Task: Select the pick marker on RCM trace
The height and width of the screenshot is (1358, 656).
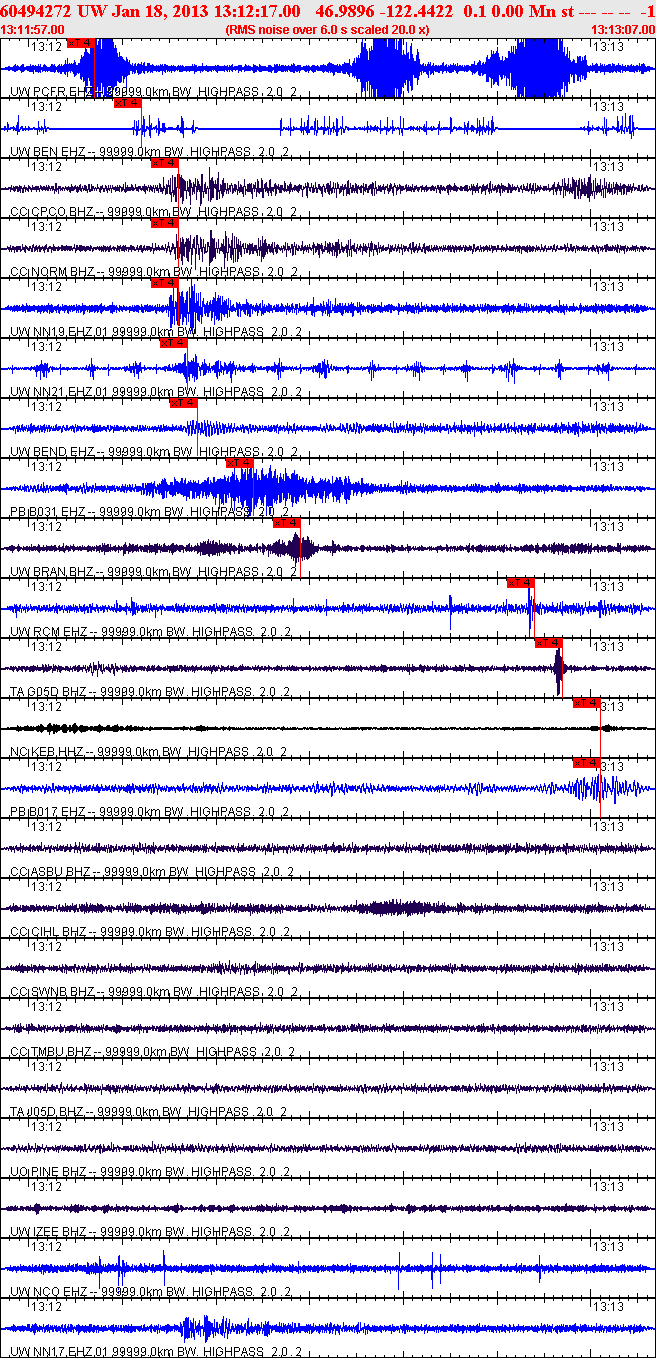Action: pos(520,583)
